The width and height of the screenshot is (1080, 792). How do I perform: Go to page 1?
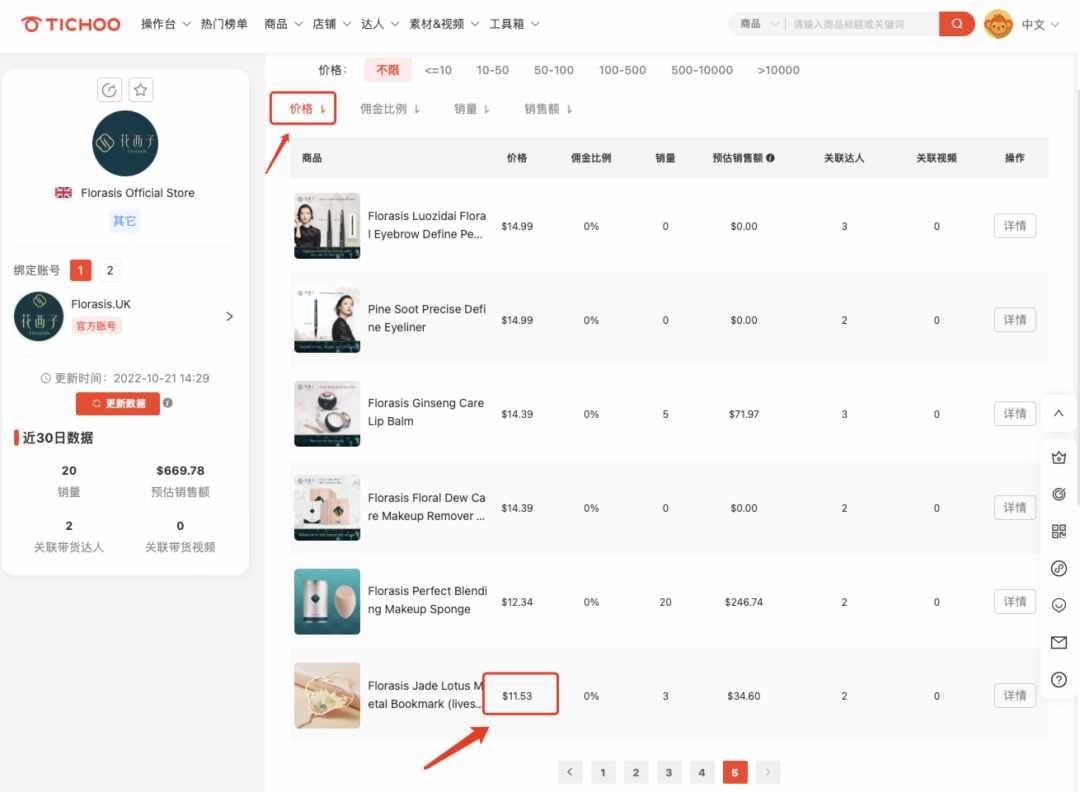(x=603, y=772)
